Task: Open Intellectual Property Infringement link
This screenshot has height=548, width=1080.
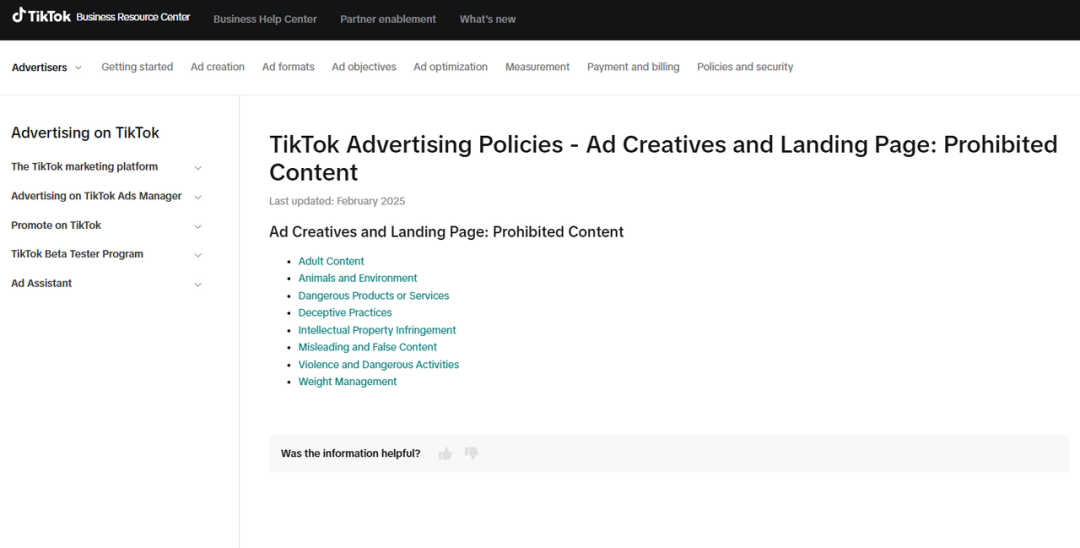Action: [377, 330]
